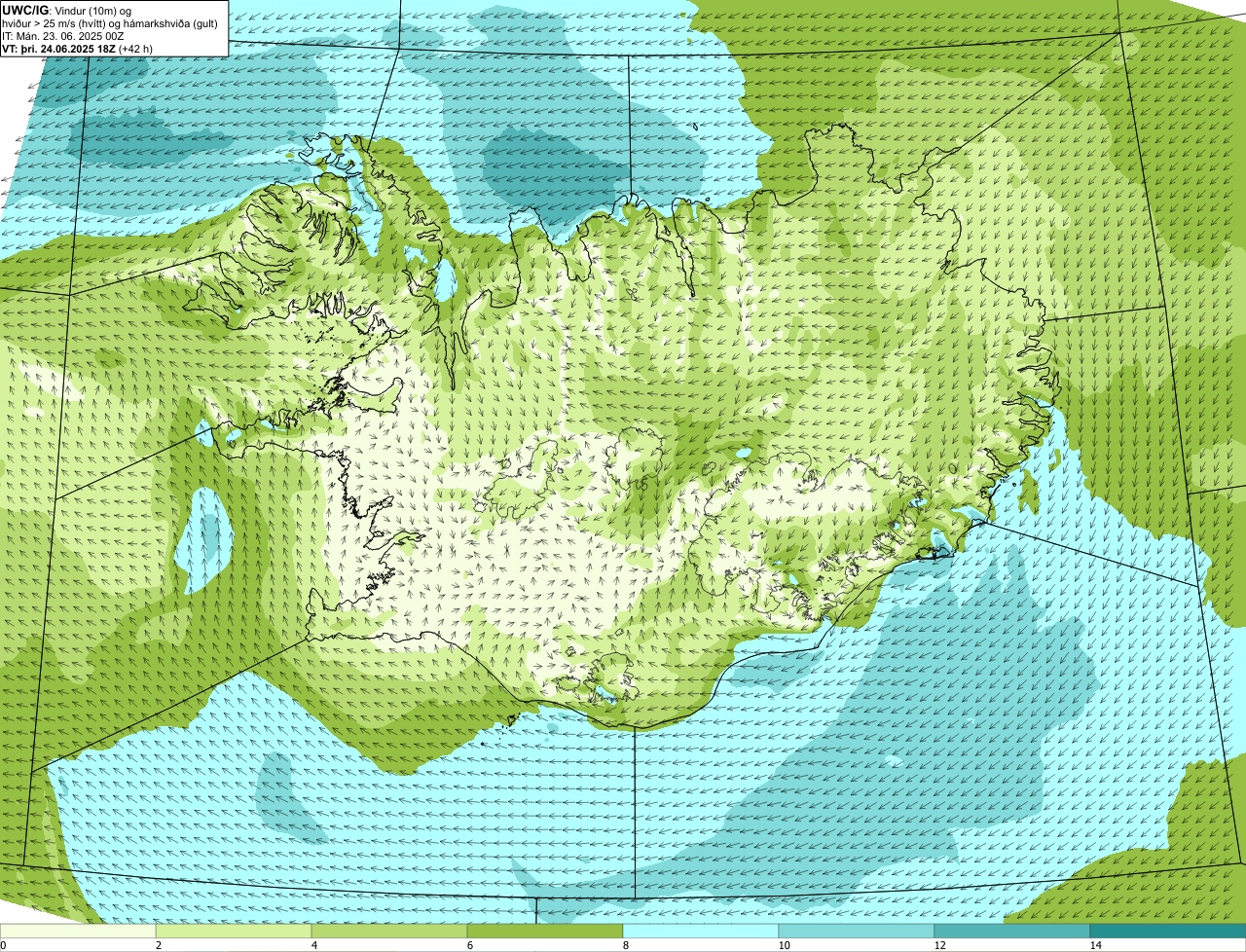This screenshot has width=1246, height=952.
Task: Click the 6–8 m/s dark green legend swatch
Action: 545,931
